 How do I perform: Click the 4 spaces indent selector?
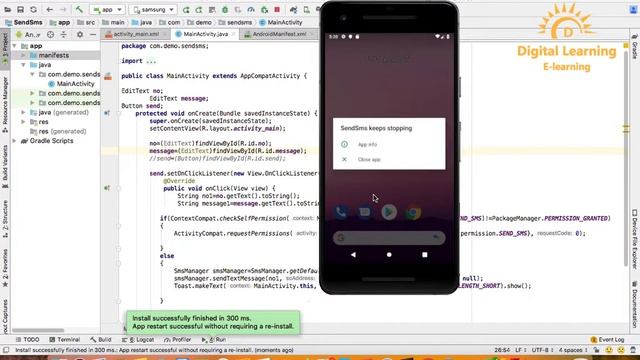point(573,350)
